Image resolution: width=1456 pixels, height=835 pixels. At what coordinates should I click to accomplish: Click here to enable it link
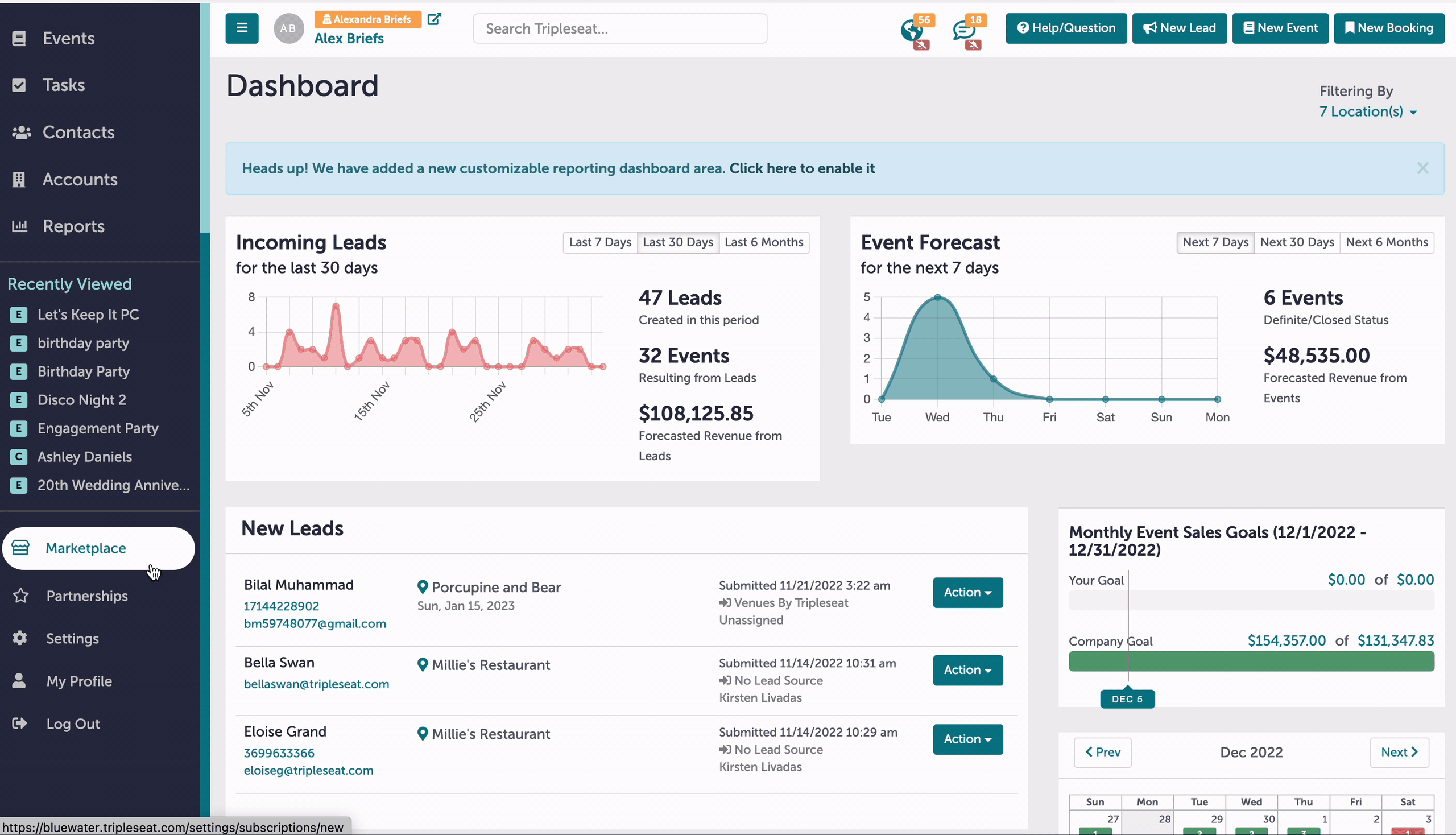coord(802,168)
